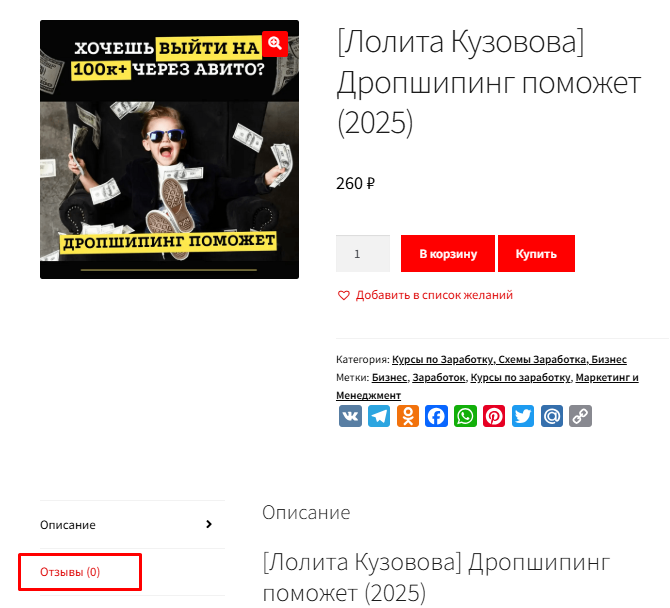670x608 pixels.
Task: Switch to Отзывы (0) tab
Action: point(70,572)
